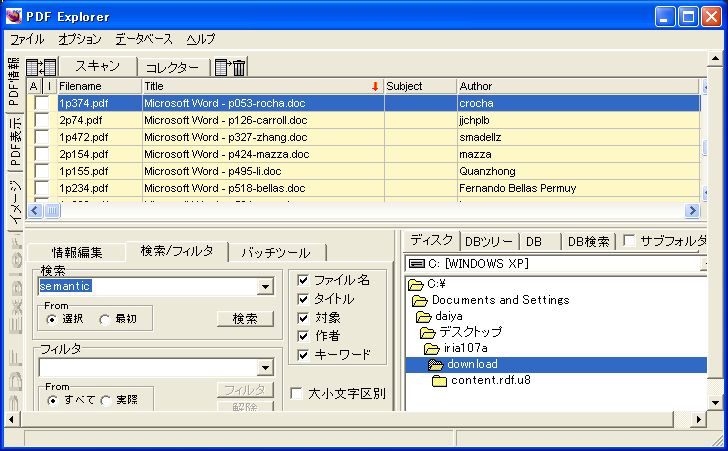
Task: Check the box for row 1p155.pdf
Action: click(42, 171)
